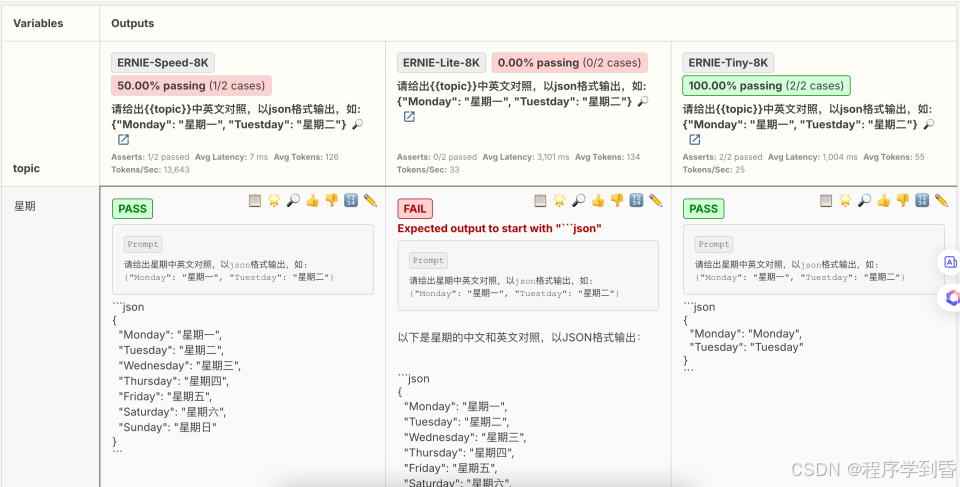Give thumbs down to ERNIE-Speed-8K output

331,200
